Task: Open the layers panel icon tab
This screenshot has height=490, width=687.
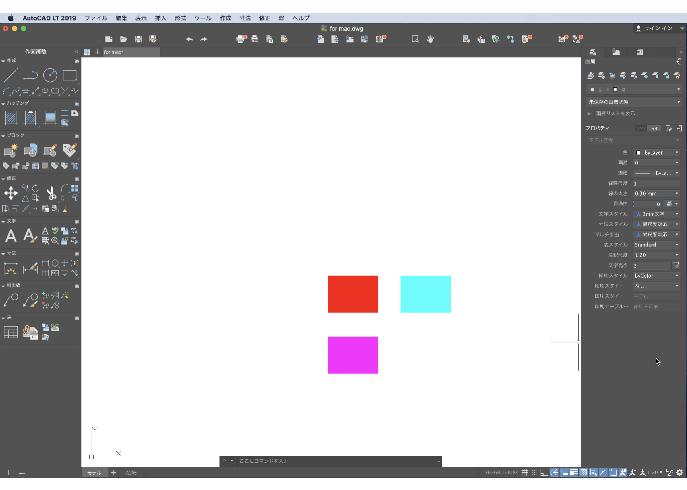Action: [593, 52]
